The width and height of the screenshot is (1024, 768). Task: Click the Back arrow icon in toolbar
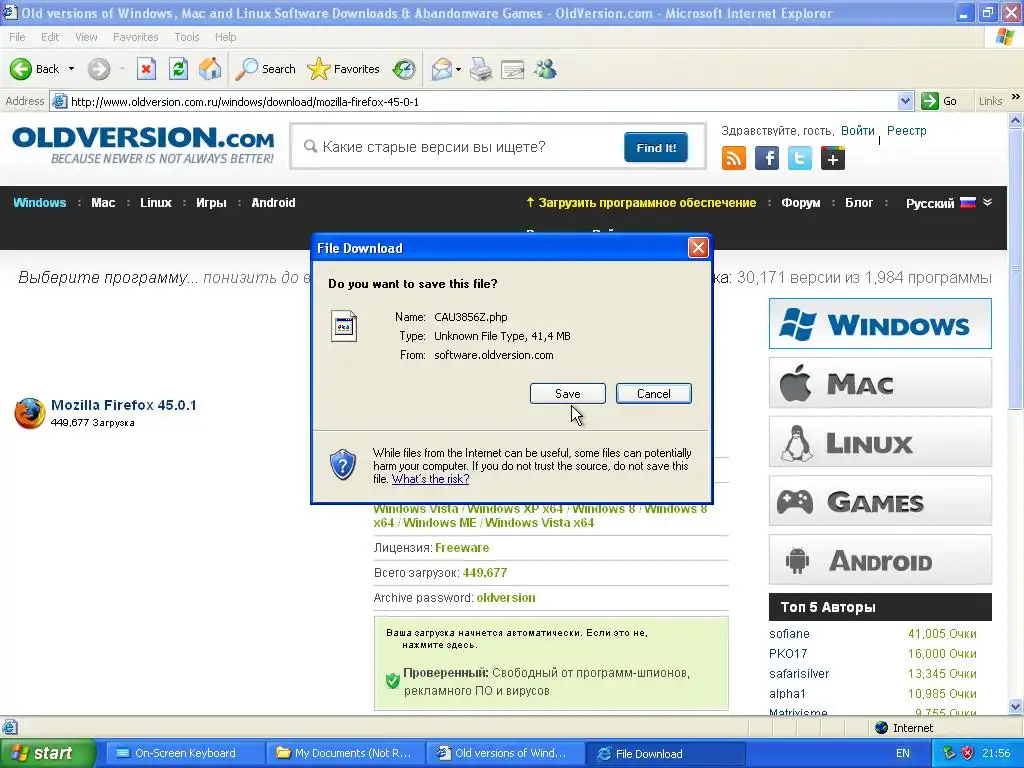[21, 69]
